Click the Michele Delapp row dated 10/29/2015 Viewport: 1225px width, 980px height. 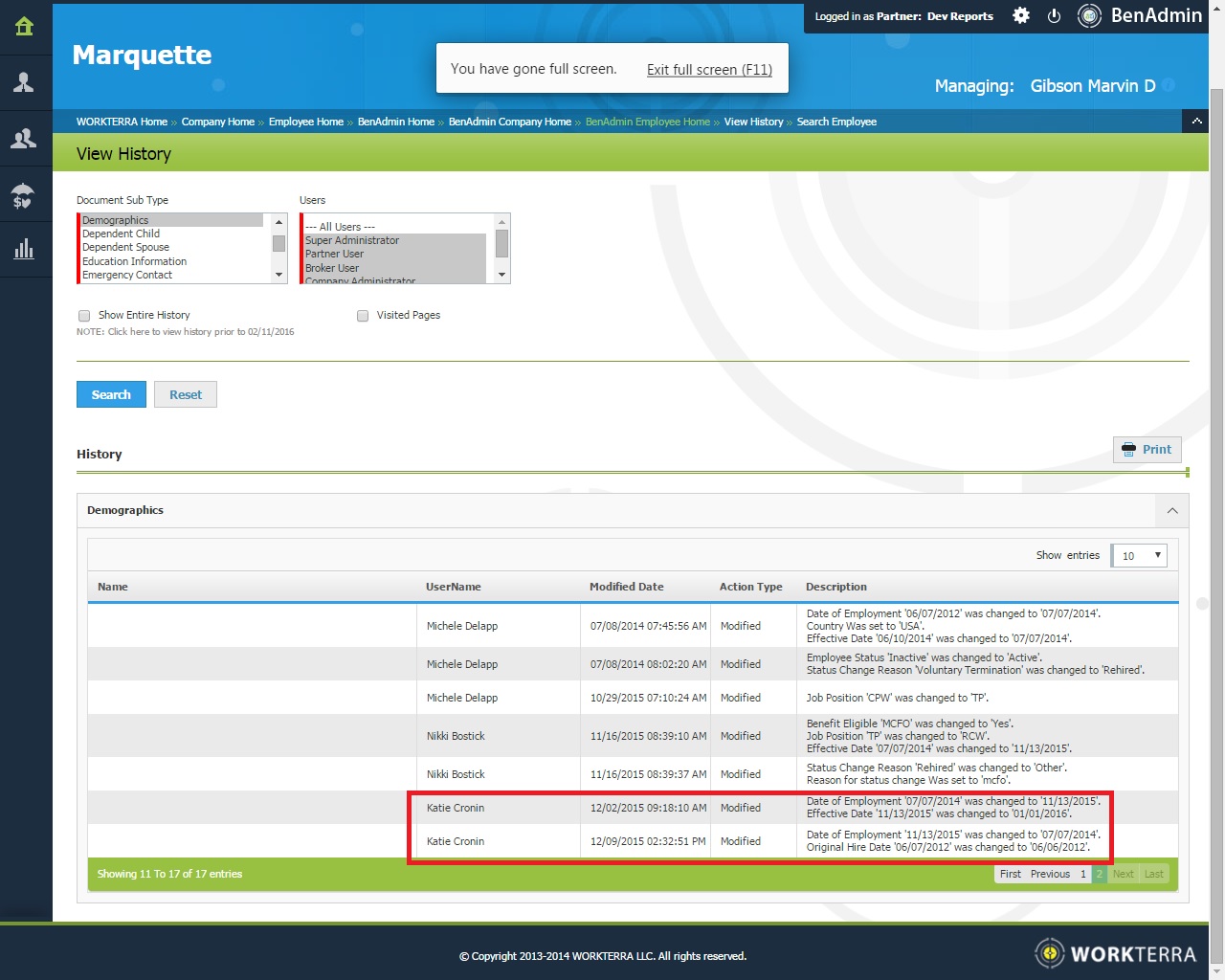point(633,698)
